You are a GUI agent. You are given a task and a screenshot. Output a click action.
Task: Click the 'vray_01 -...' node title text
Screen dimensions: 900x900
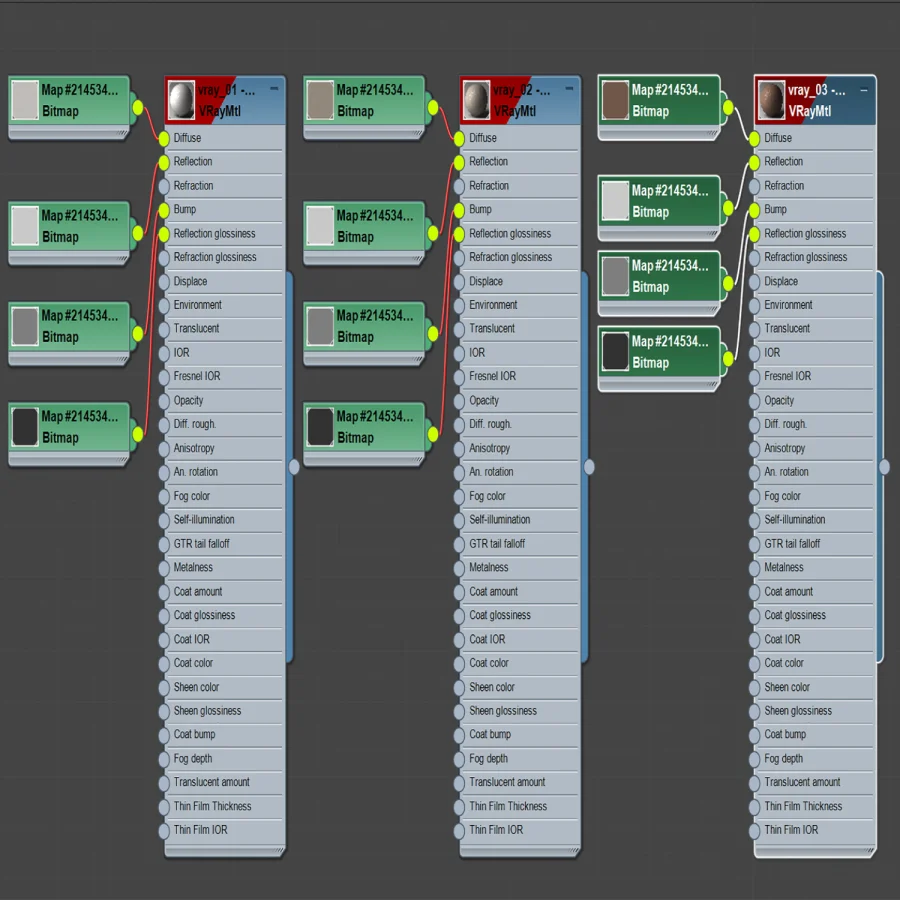pos(227,90)
